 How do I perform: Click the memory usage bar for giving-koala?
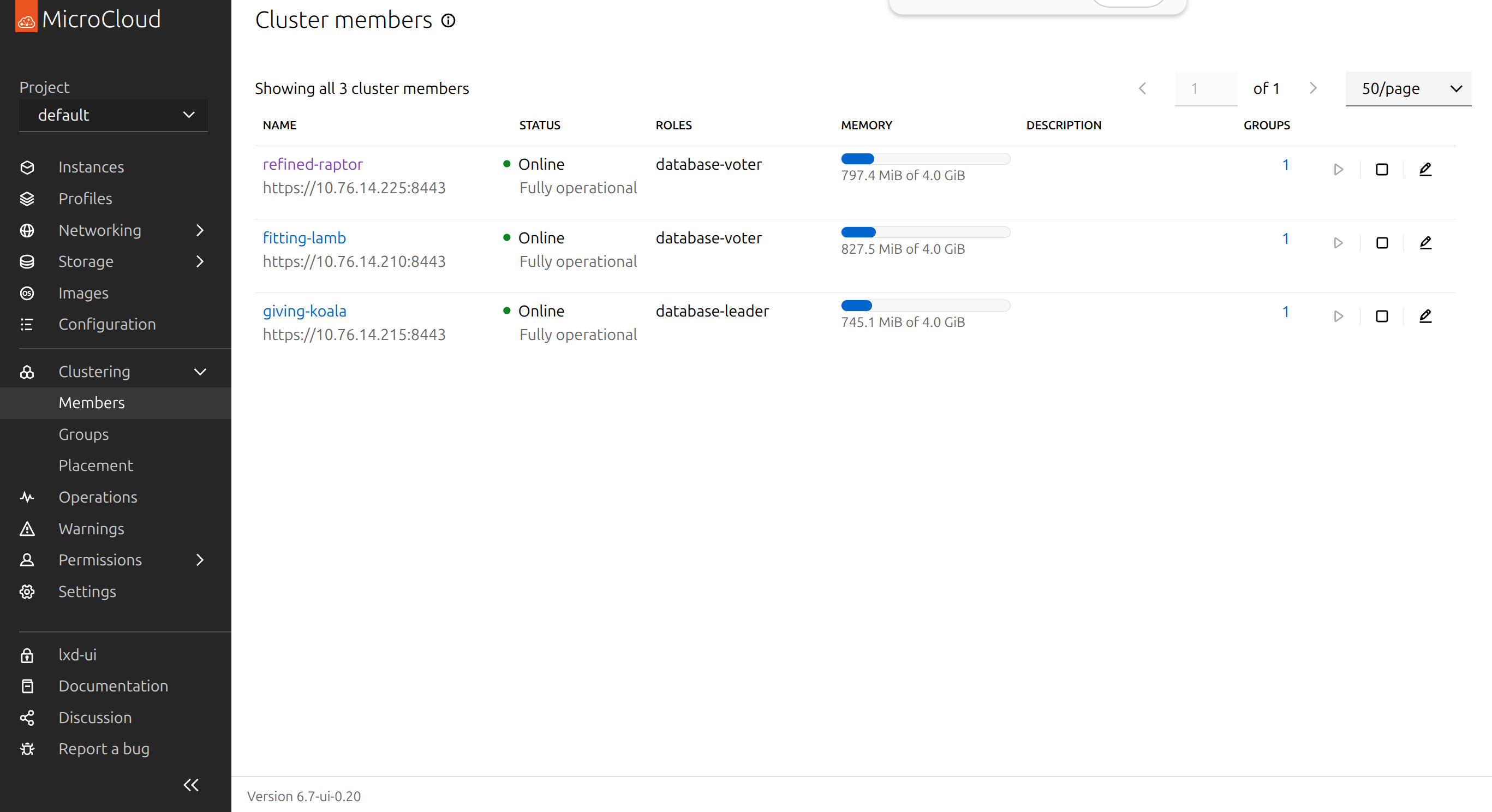[925, 306]
